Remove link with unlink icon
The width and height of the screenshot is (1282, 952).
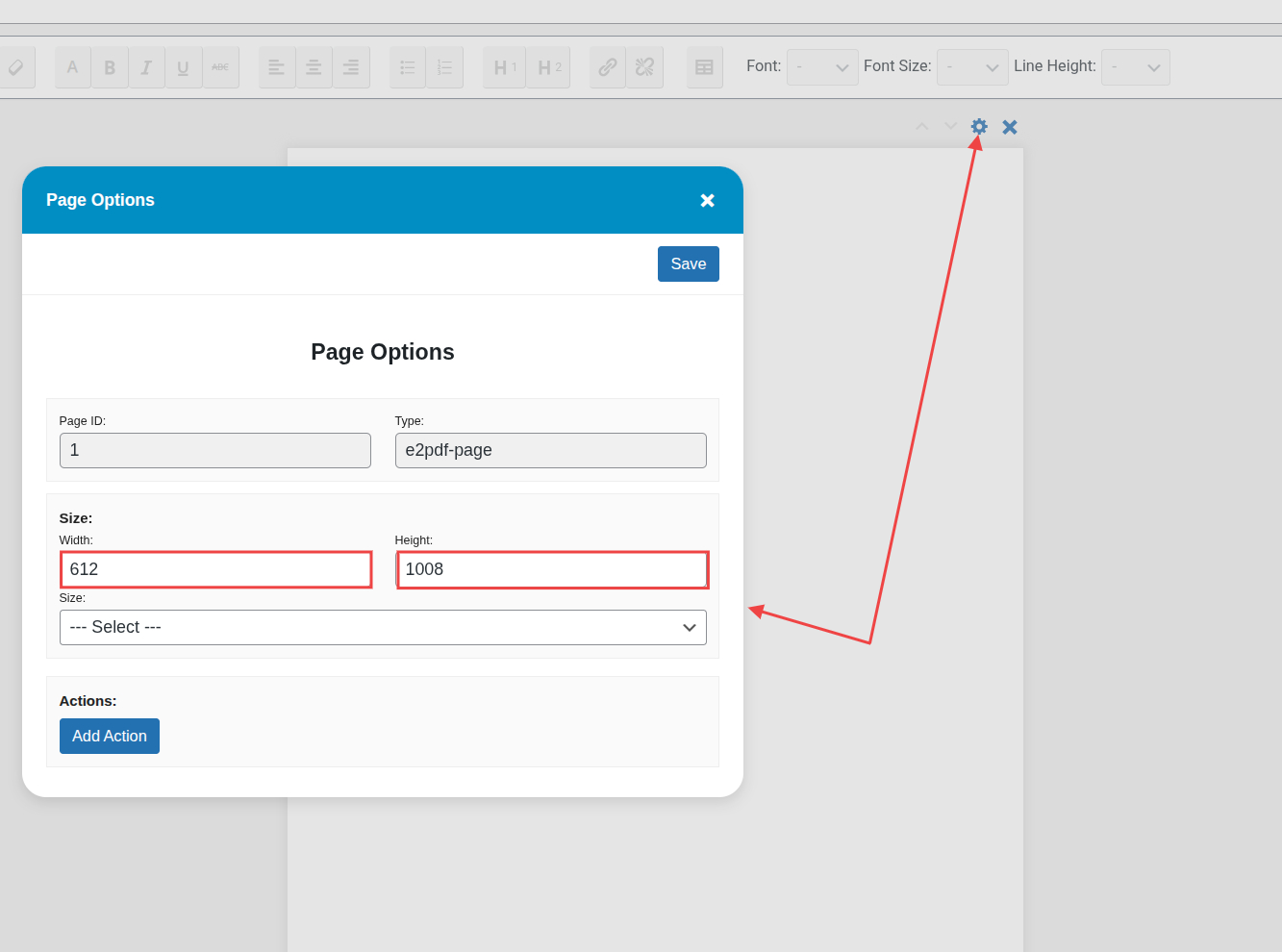pos(644,67)
